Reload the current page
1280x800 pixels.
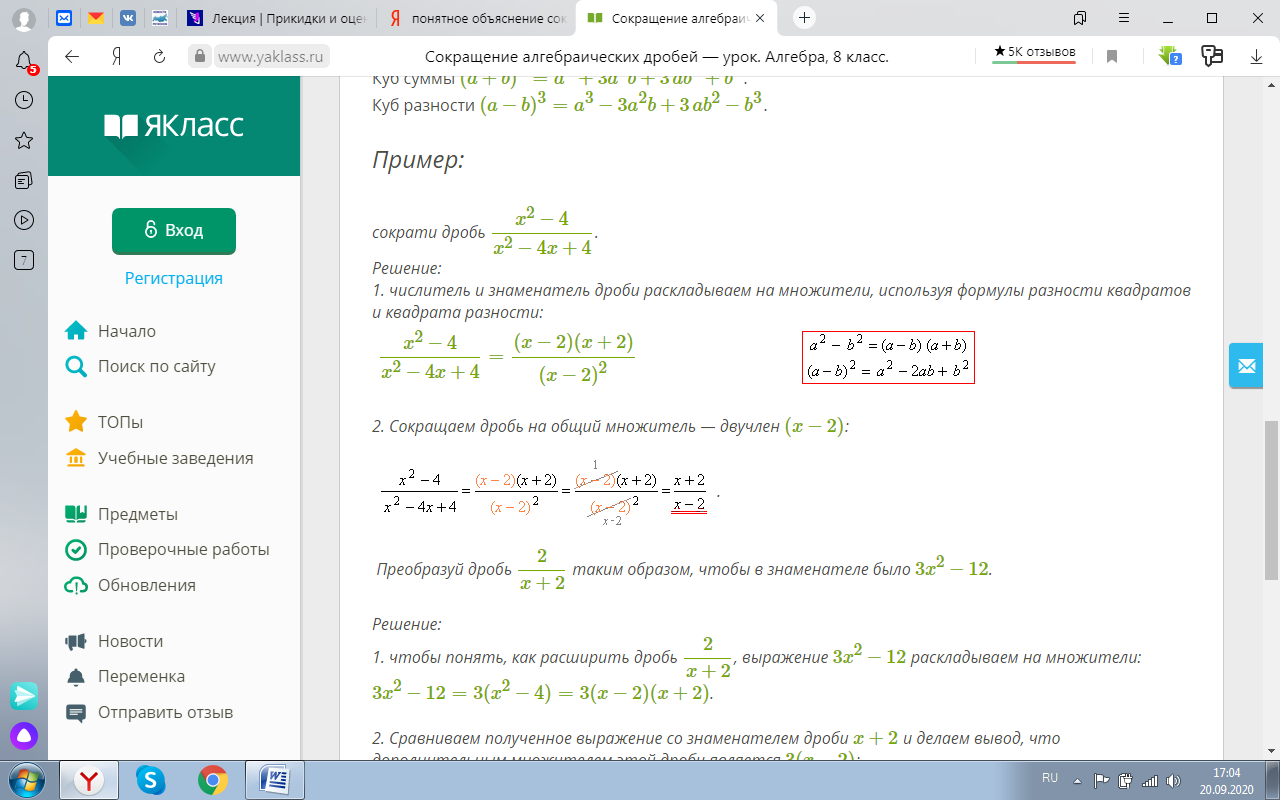pos(159,57)
